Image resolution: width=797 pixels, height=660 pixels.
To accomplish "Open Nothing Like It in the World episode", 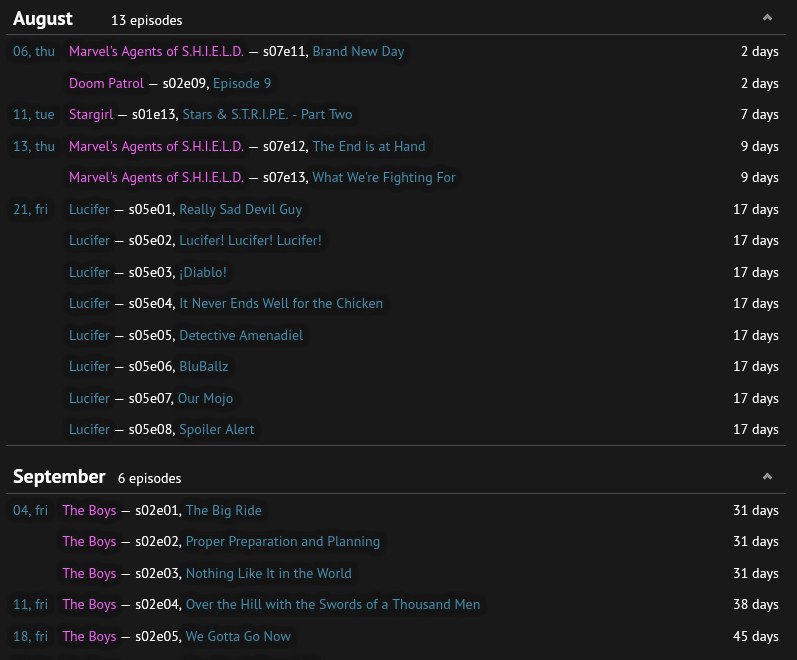I will pos(268,574).
